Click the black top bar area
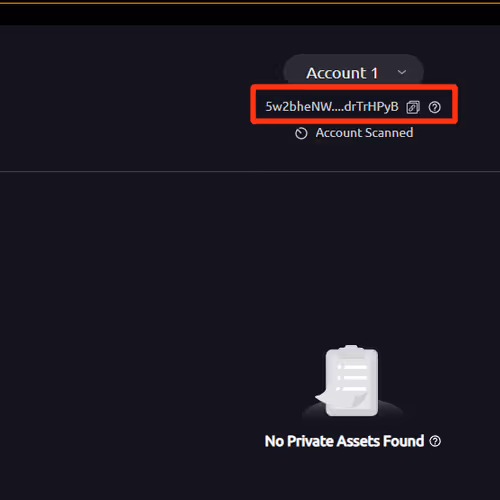500x500 pixels. click(250, 15)
